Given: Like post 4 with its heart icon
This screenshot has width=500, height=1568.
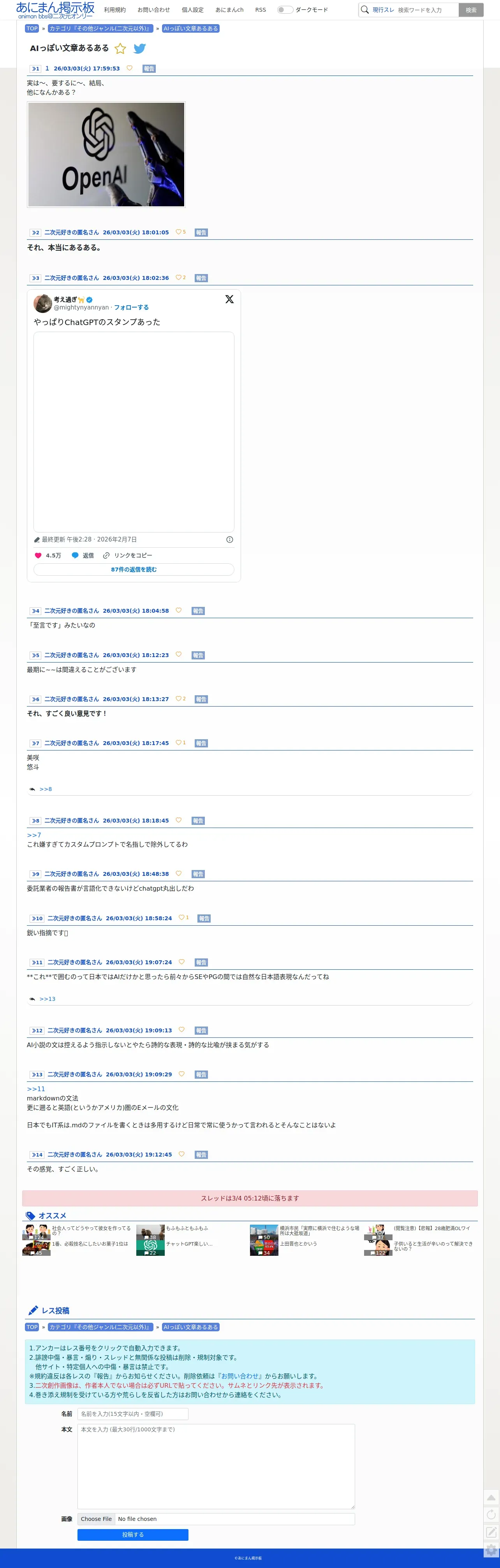Looking at the screenshot, I should 178,610.
